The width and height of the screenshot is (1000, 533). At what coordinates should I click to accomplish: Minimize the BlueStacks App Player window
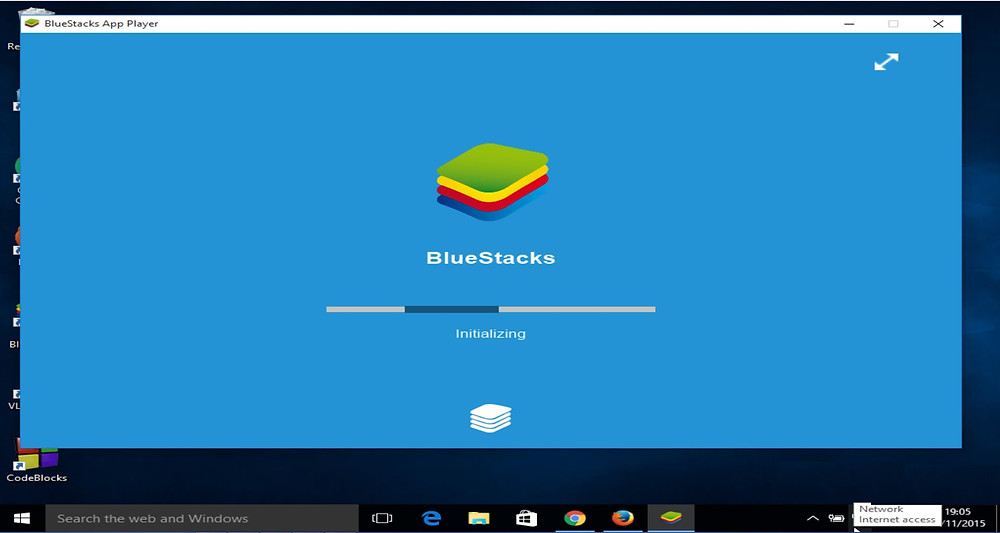849,24
